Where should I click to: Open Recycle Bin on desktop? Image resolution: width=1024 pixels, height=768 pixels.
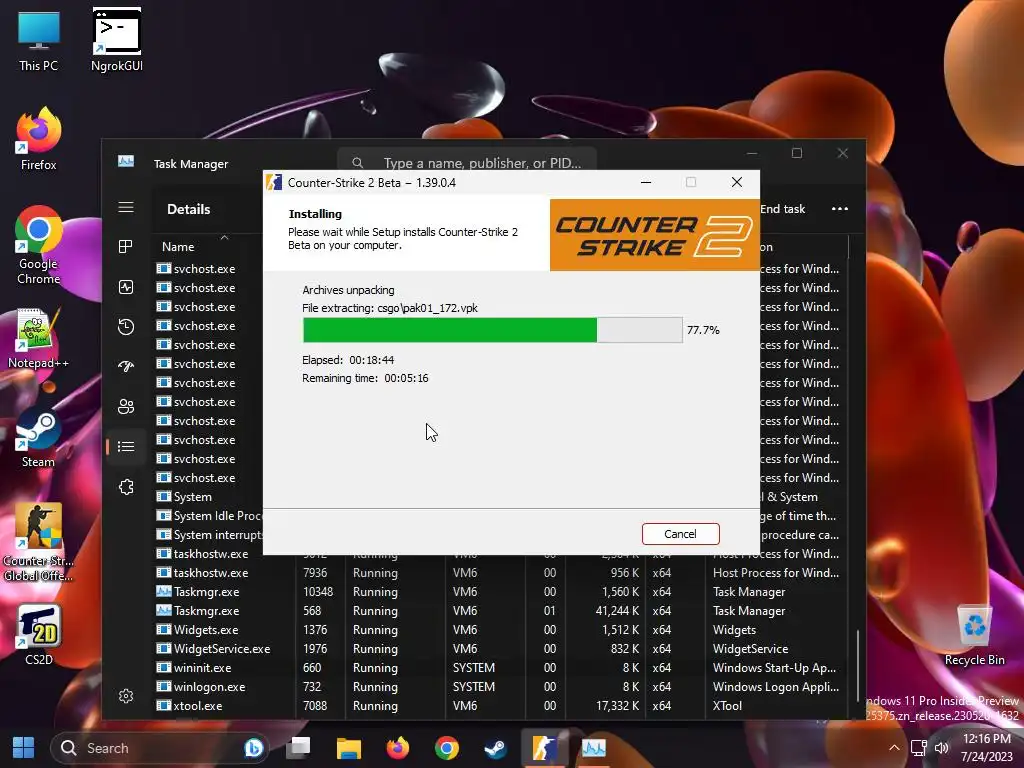click(x=974, y=635)
